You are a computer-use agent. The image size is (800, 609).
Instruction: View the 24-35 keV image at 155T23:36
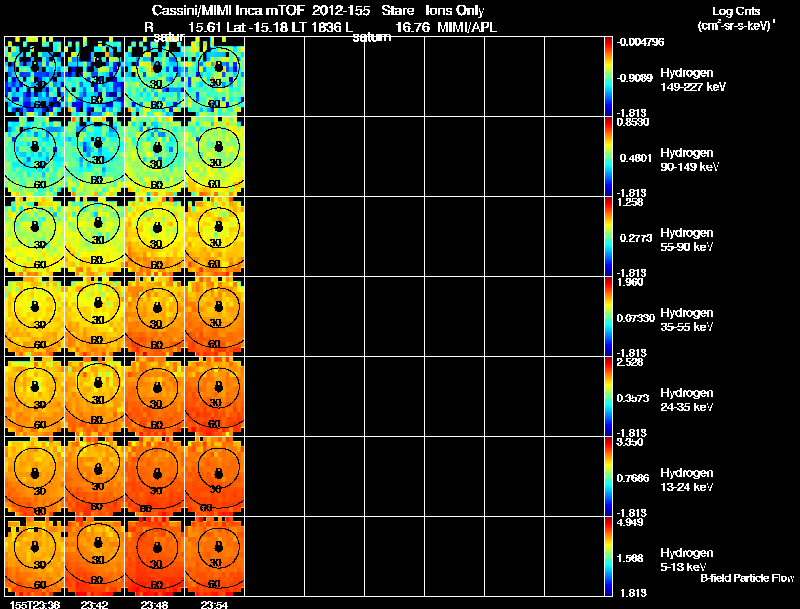click(35, 396)
